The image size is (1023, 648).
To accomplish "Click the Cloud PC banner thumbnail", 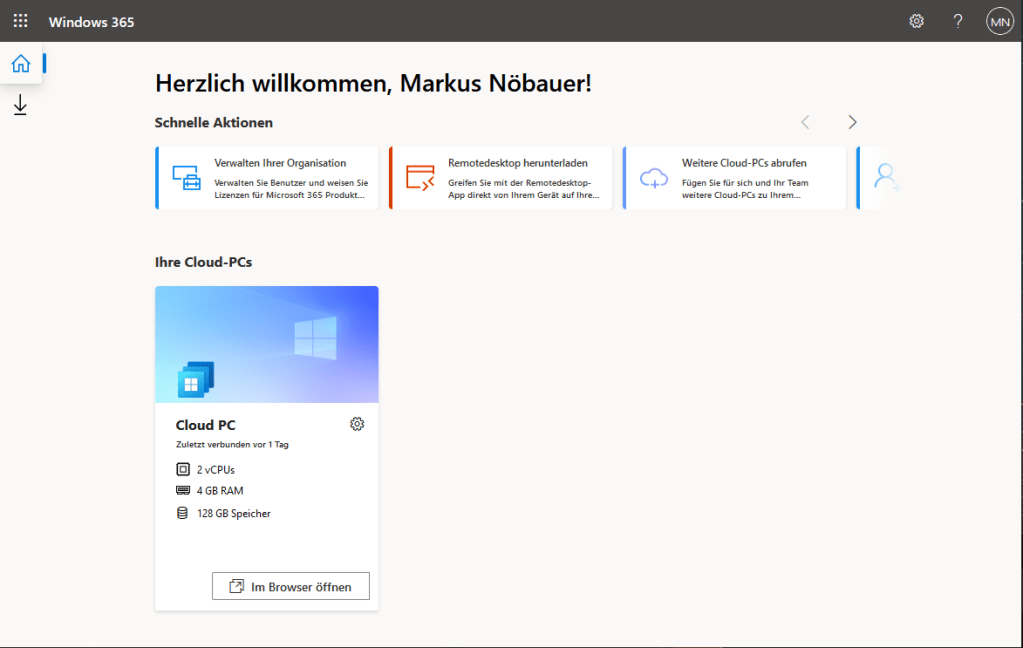I will pos(267,344).
